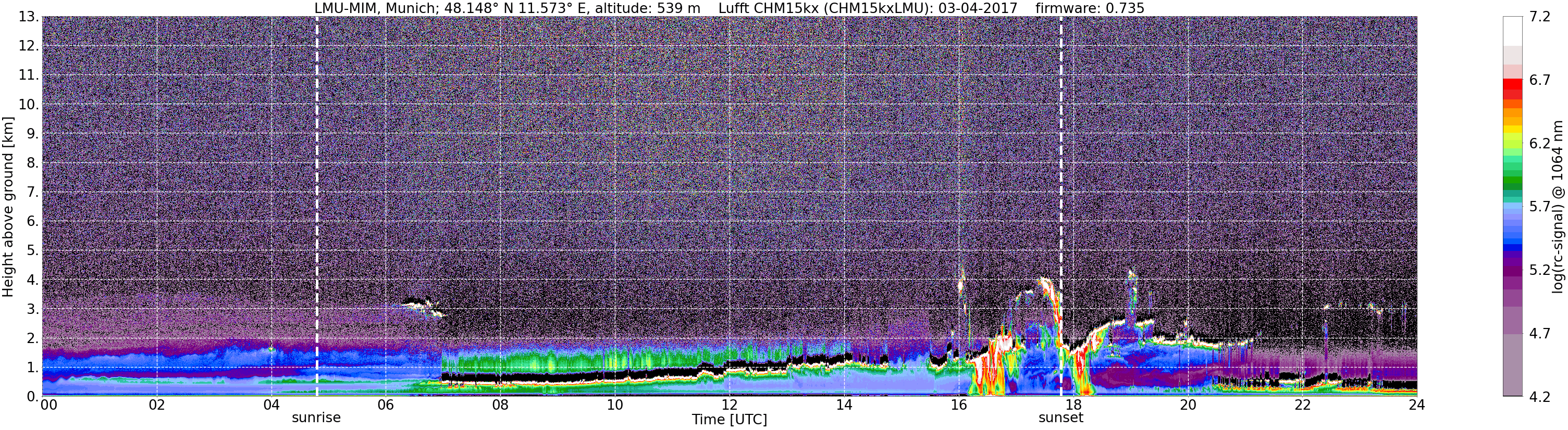Click the x-axis tick label '00'

tap(50, 405)
